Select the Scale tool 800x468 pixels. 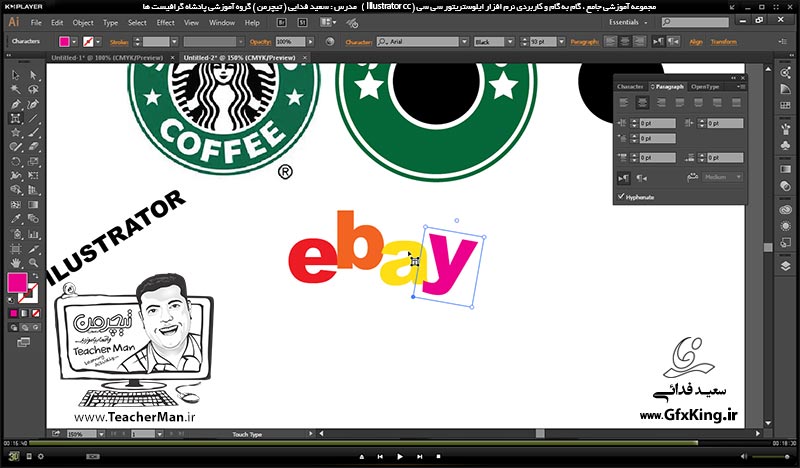[33, 161]
